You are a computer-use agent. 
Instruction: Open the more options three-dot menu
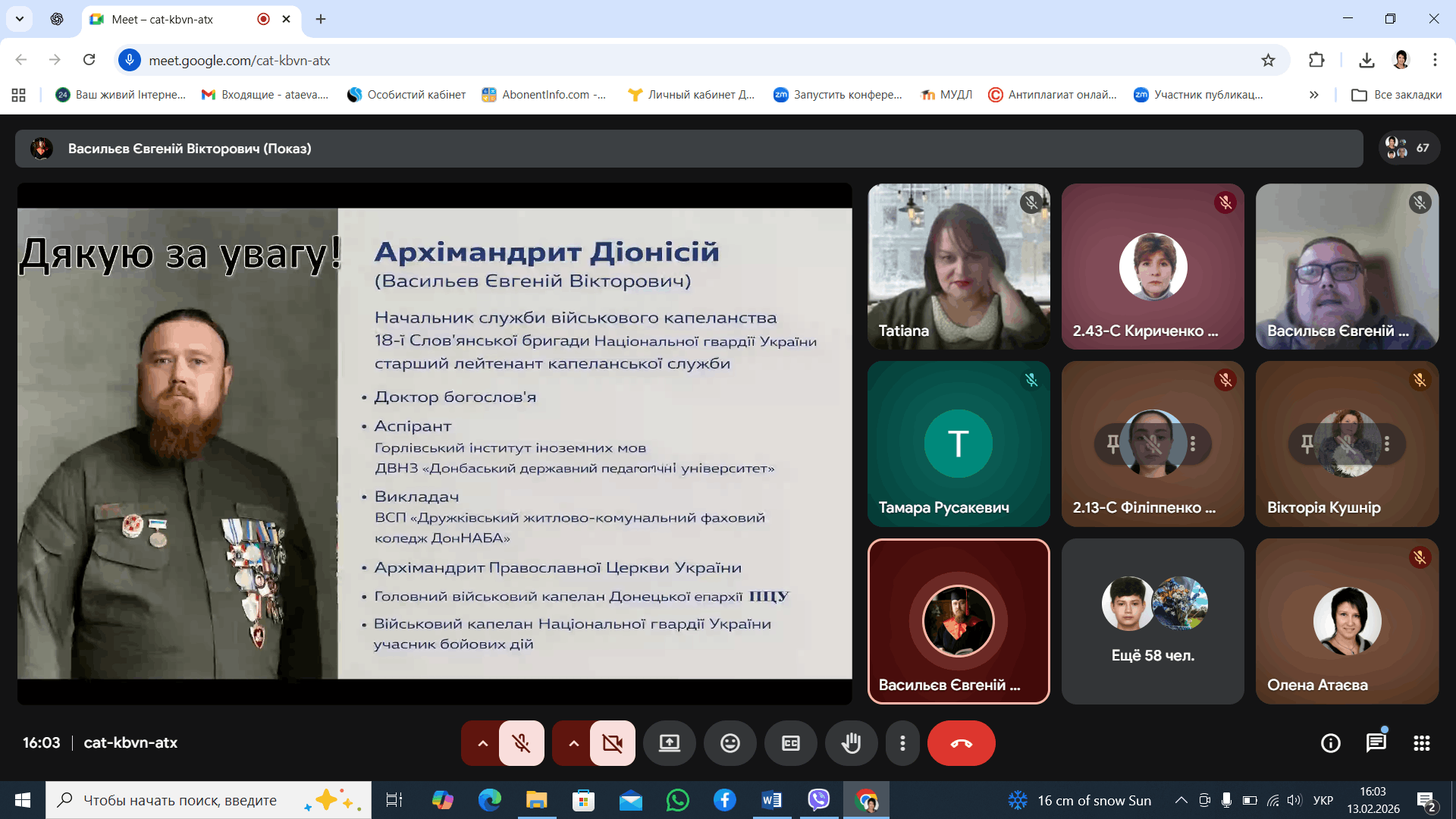(902, 743)
